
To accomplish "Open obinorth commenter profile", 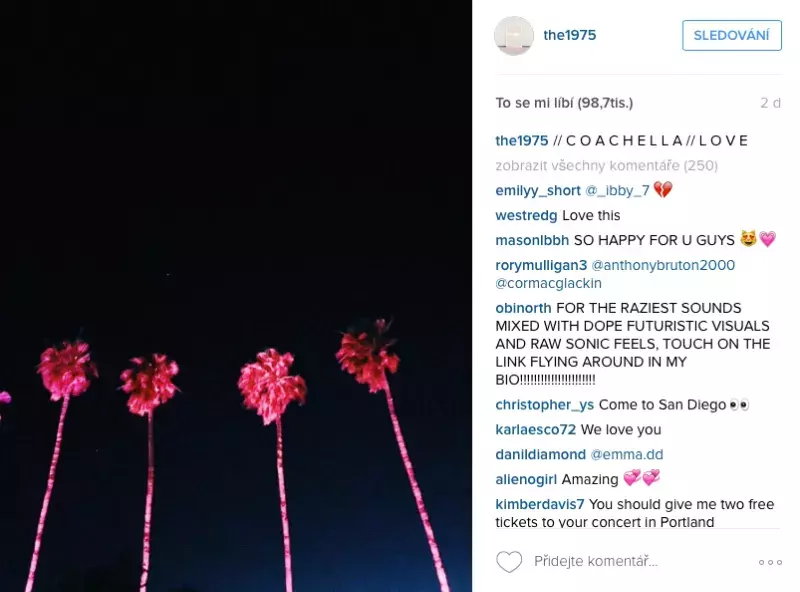I will [x=523, y=308].
